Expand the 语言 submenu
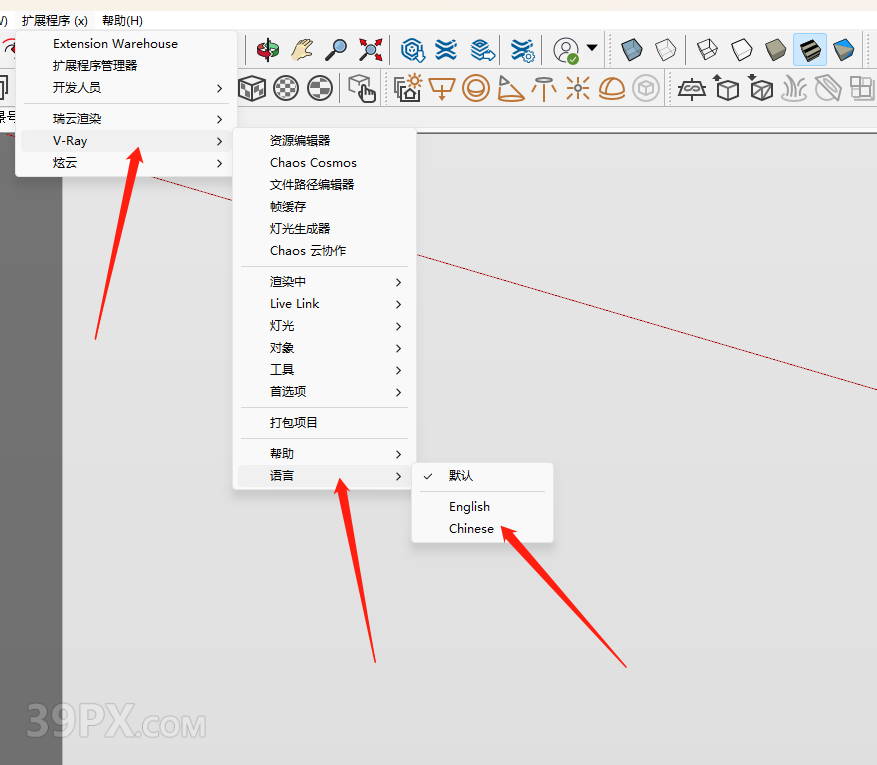The width and height of the screenshot is (877, 765). click(x=324, y=476)
